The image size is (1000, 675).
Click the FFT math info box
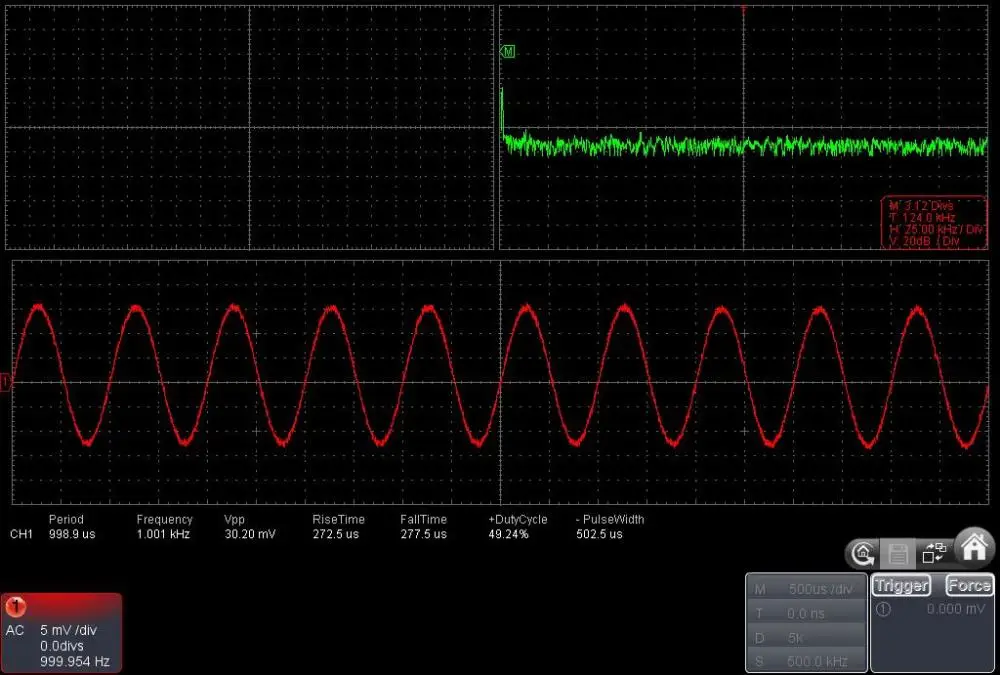coord(934,223)
